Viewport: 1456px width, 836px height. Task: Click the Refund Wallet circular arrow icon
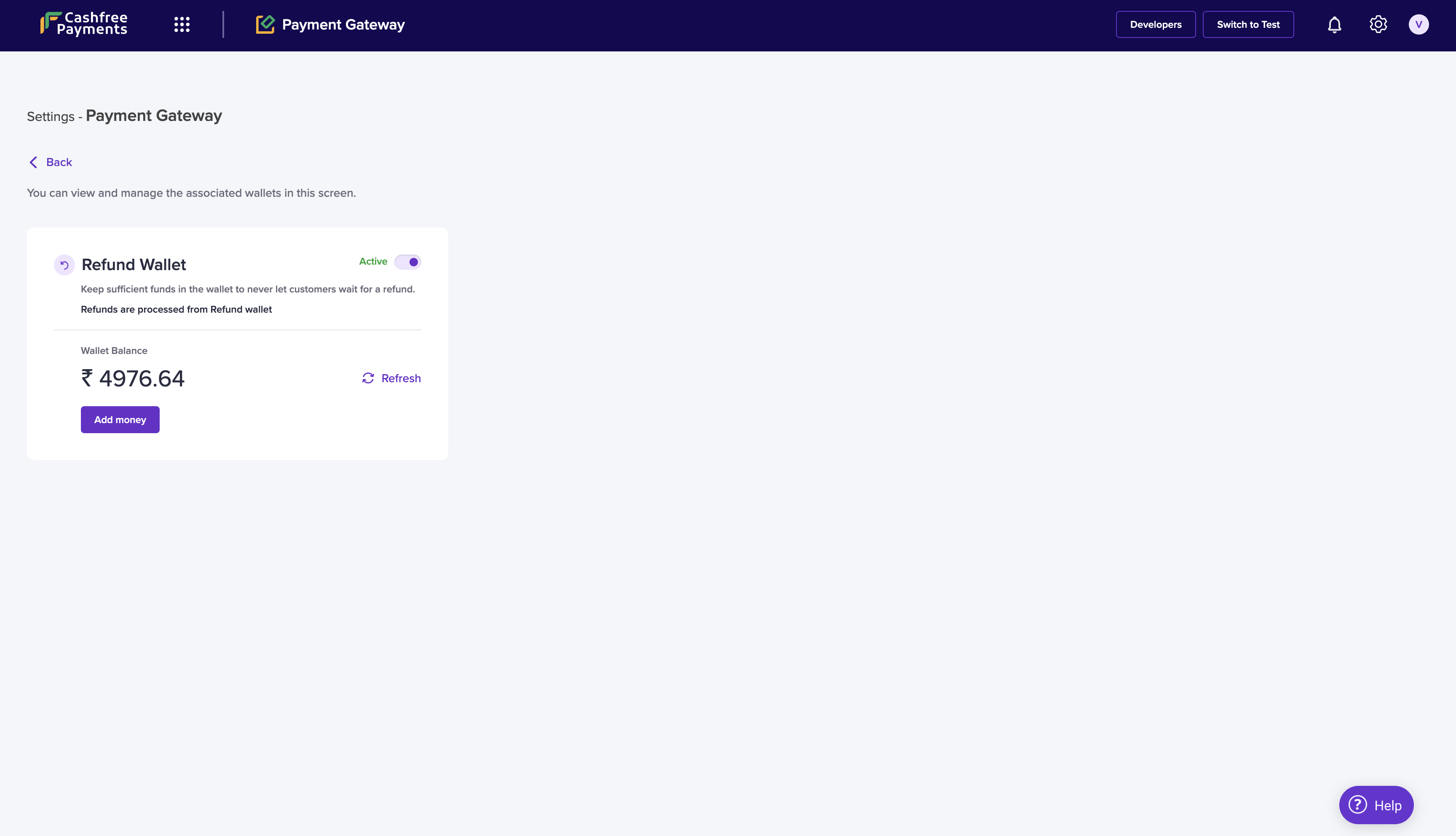64,265
